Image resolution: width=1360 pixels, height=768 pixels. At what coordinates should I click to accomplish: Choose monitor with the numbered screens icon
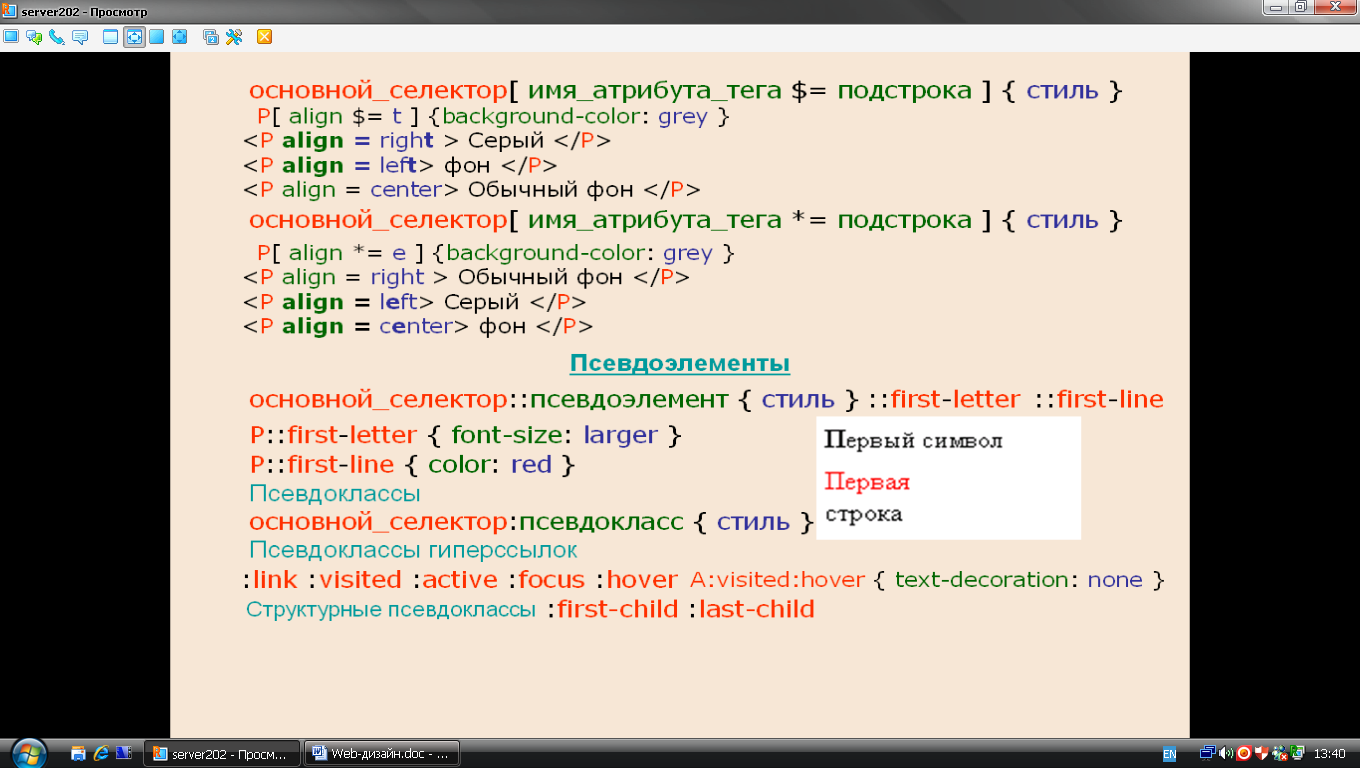[x=211, y=37]
